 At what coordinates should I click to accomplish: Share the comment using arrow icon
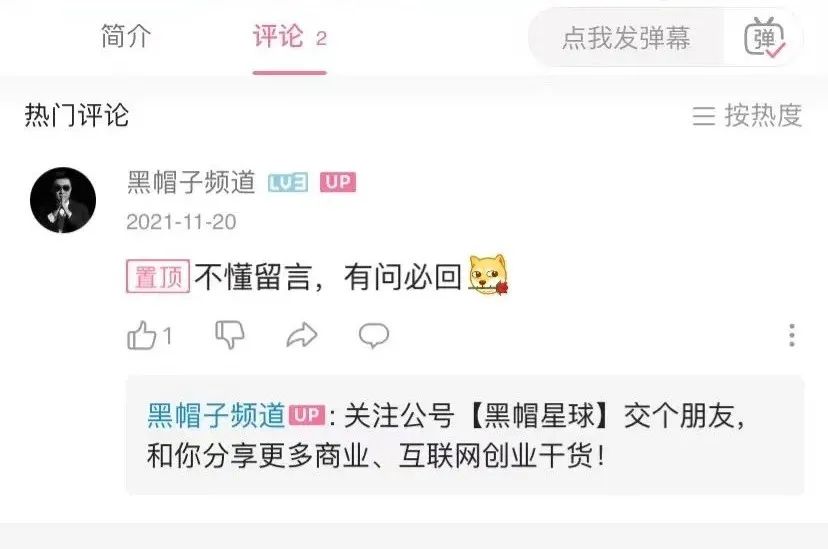[x=302, y=335]
